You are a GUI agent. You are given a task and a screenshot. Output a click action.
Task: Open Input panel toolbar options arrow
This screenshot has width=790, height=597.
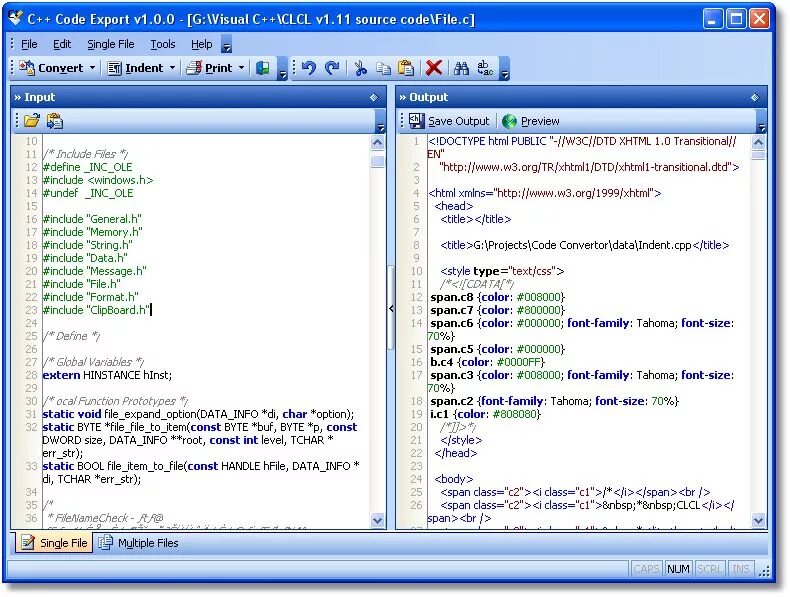(380, 122)
